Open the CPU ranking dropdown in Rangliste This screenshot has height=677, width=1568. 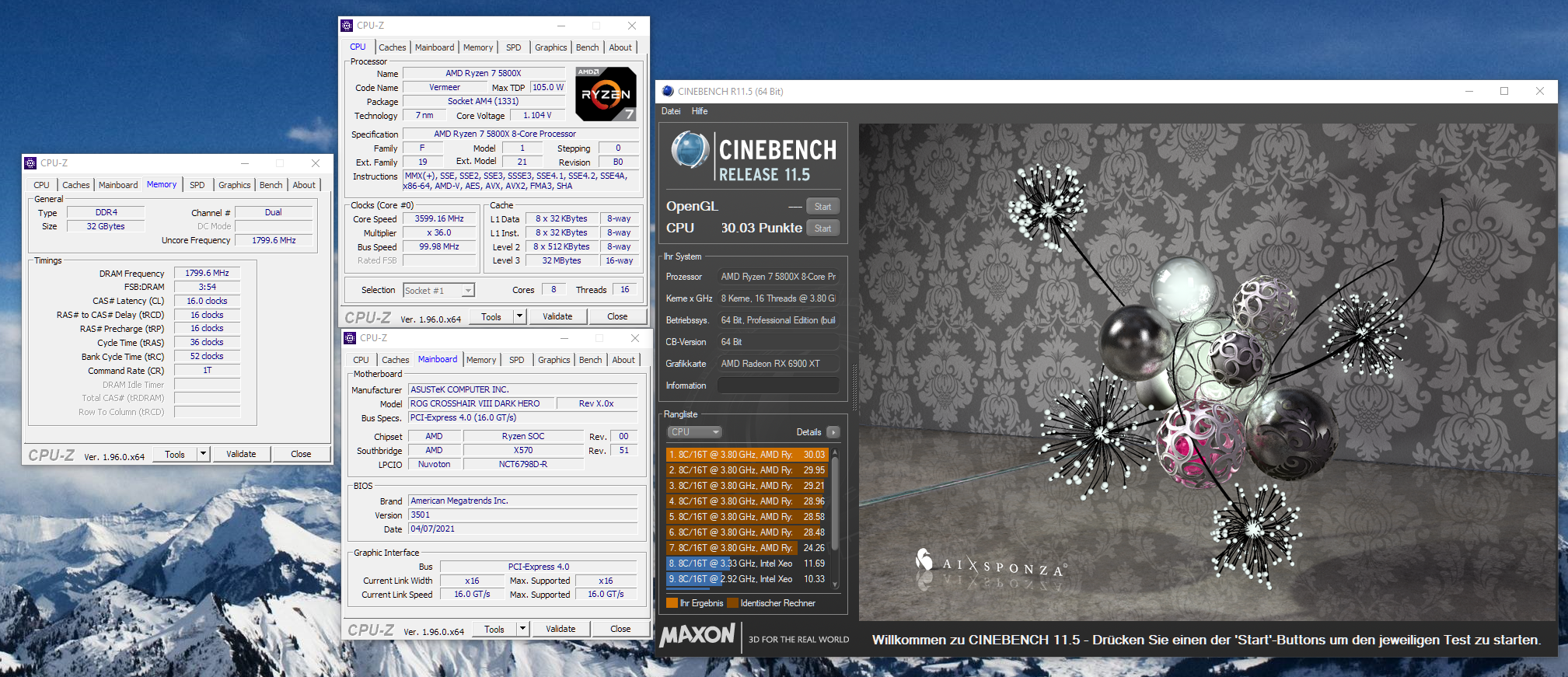click(x=694, y=432)
